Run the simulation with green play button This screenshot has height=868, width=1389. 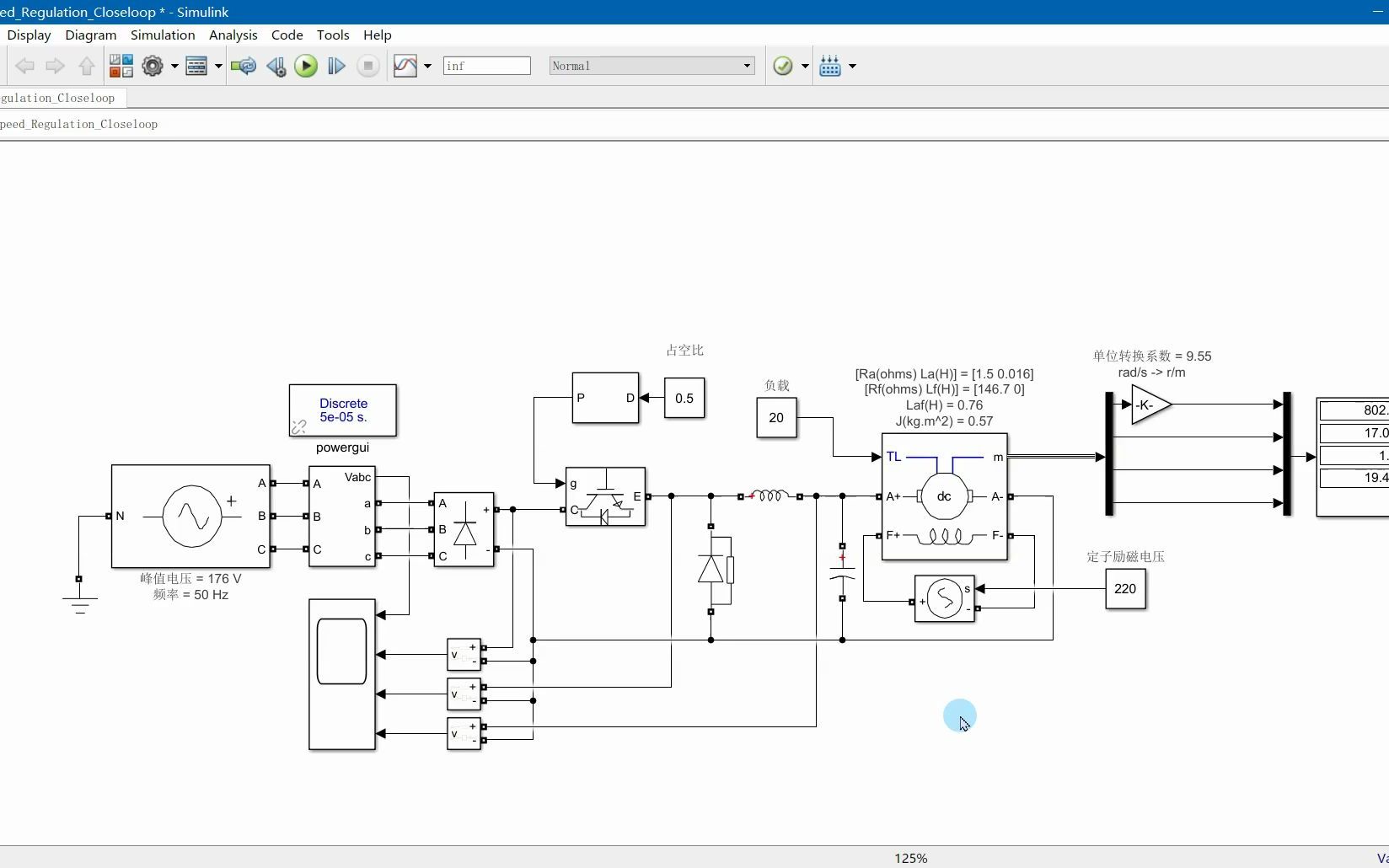click(x=306, y=66)
